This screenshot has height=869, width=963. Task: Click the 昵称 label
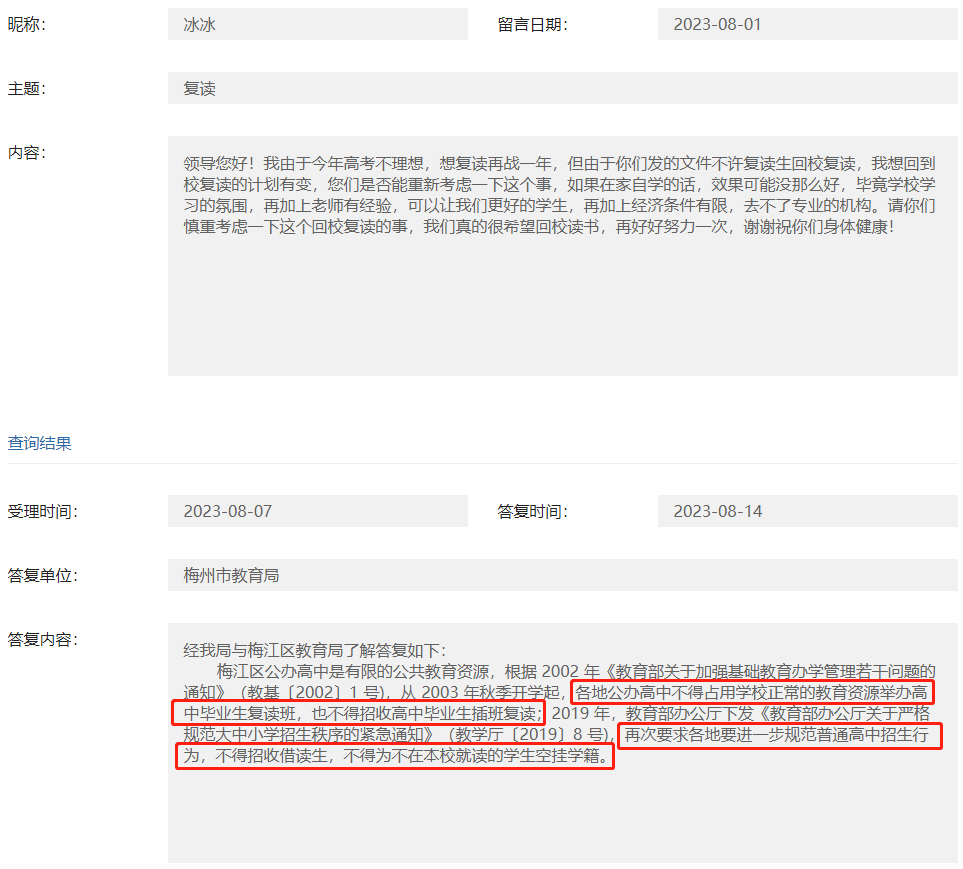pyautogui.click(x=26, y=25)
